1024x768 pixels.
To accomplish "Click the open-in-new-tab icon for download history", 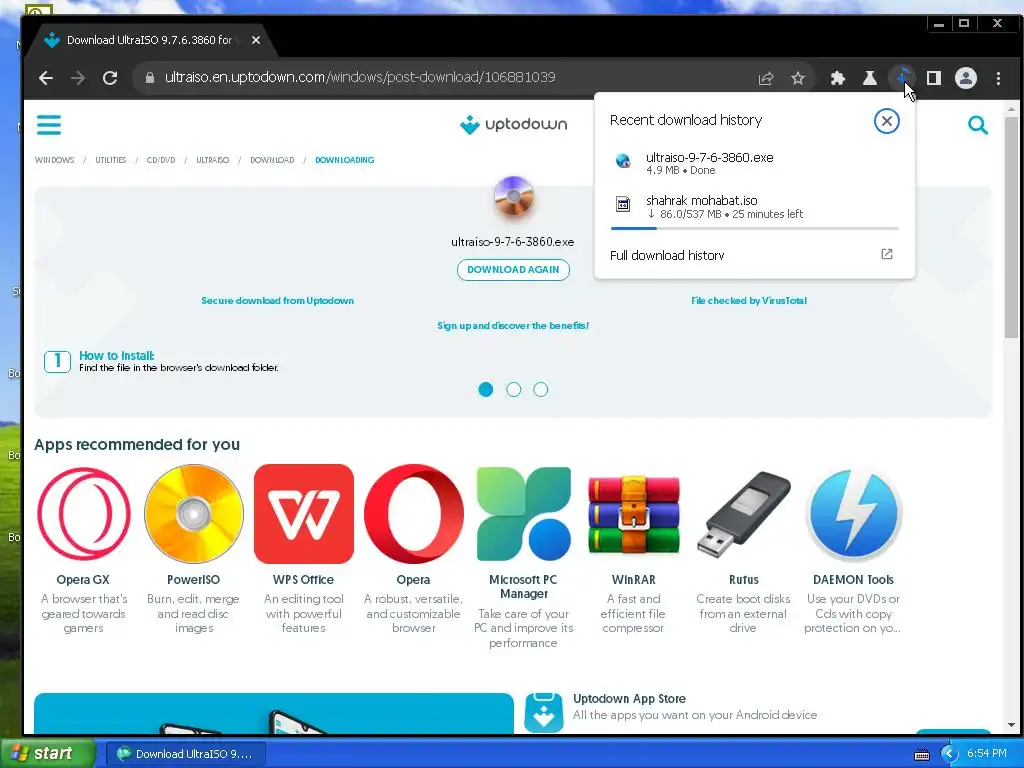I will click(x=886, y=254).
